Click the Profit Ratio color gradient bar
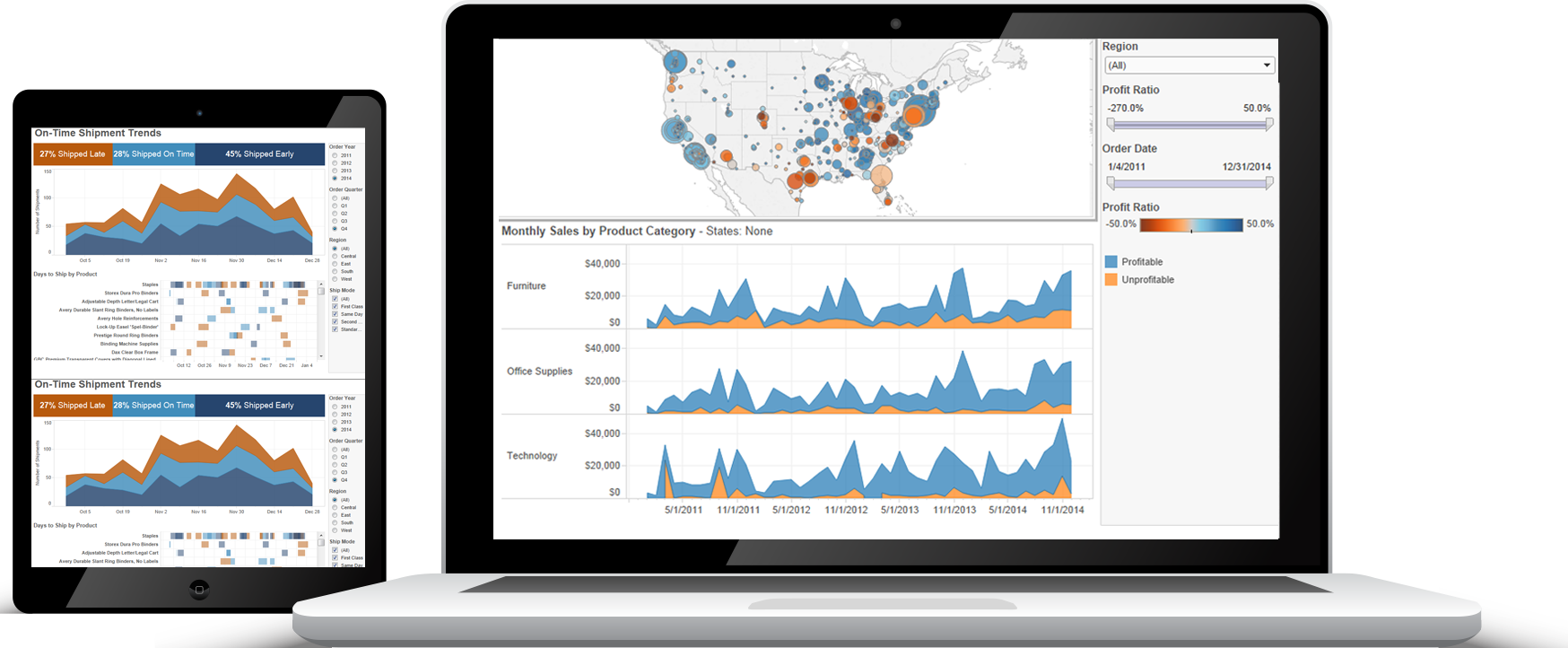Image resolution: width=1568 pixels, height=648 pixels. pyautogui.click(x=1190, y=224)
